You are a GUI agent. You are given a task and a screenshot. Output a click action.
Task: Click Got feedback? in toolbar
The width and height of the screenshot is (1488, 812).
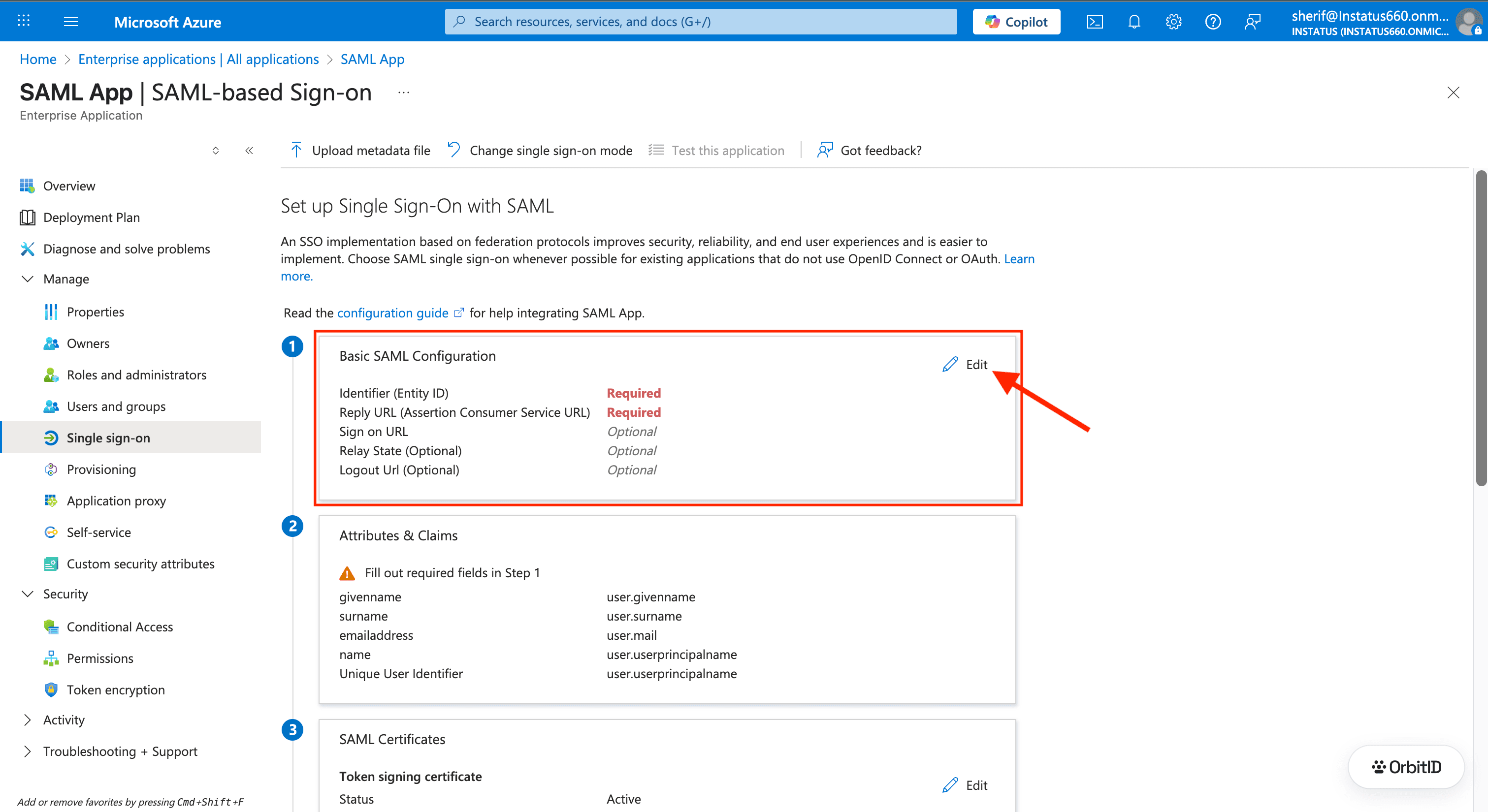click(x=870, y=151)
